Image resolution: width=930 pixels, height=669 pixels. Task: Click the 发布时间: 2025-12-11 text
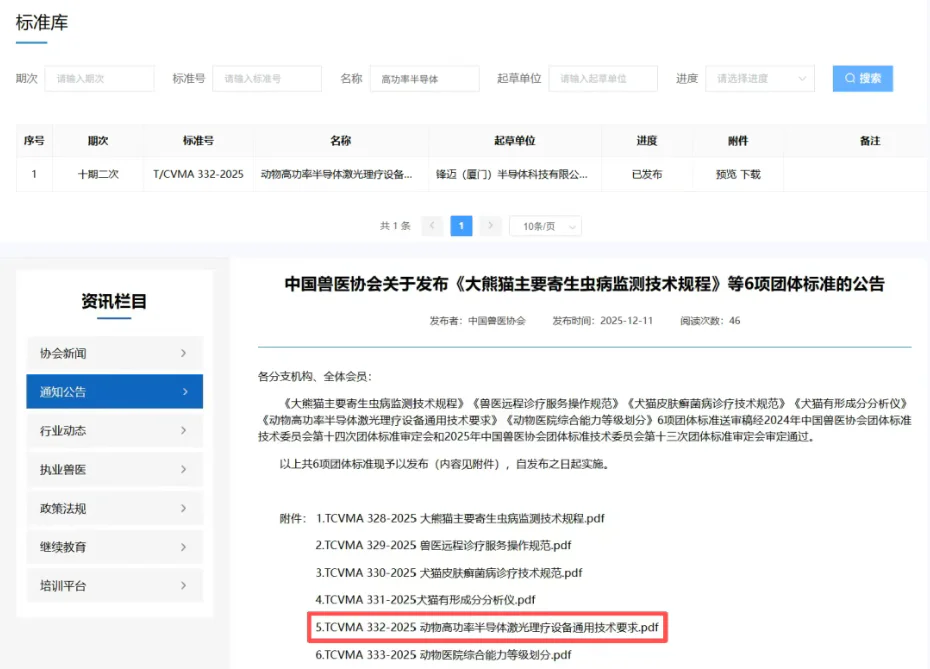pos(603,321)
